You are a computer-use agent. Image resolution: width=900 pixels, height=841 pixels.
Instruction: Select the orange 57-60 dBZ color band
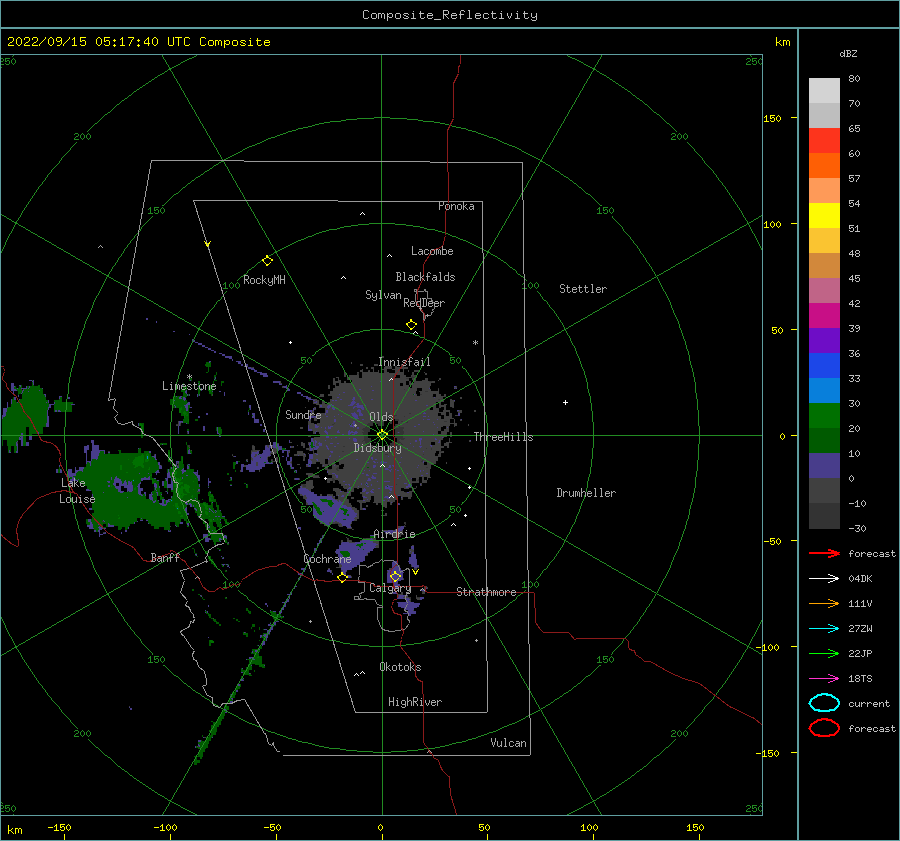point(824,166)
